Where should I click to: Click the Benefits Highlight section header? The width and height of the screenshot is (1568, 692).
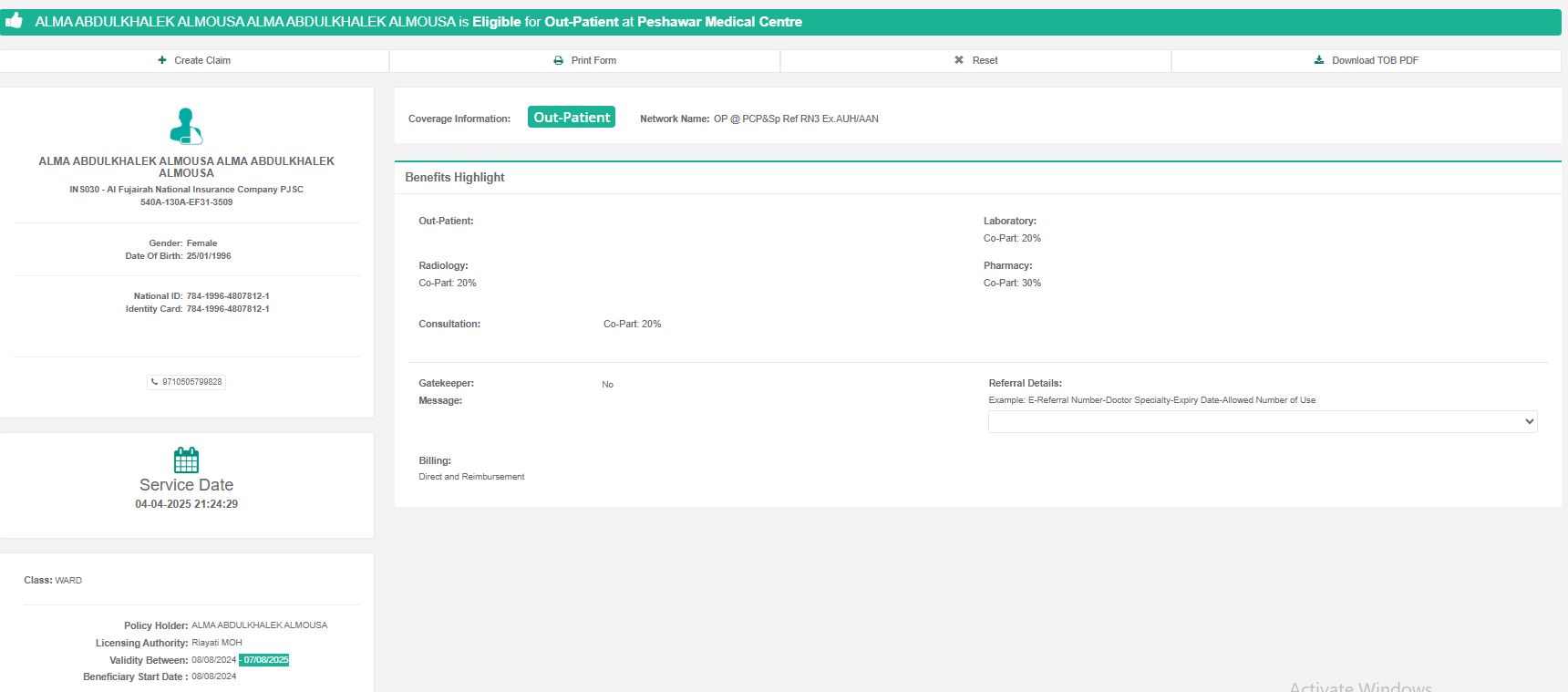(455, 178)
